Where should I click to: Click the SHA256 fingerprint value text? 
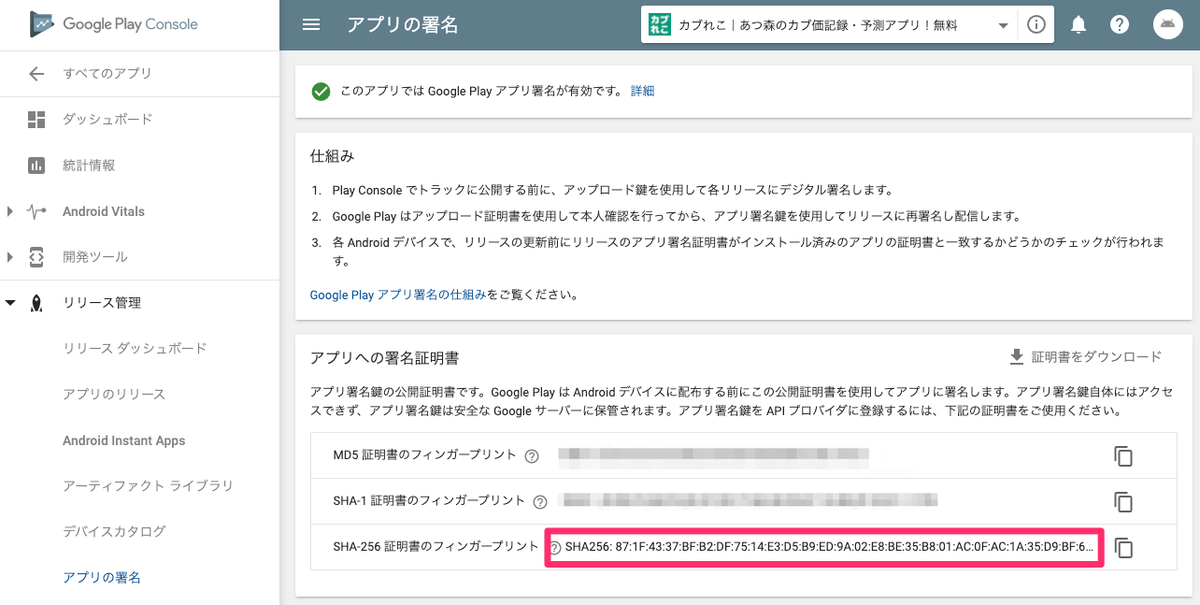(x=830, y=547)
